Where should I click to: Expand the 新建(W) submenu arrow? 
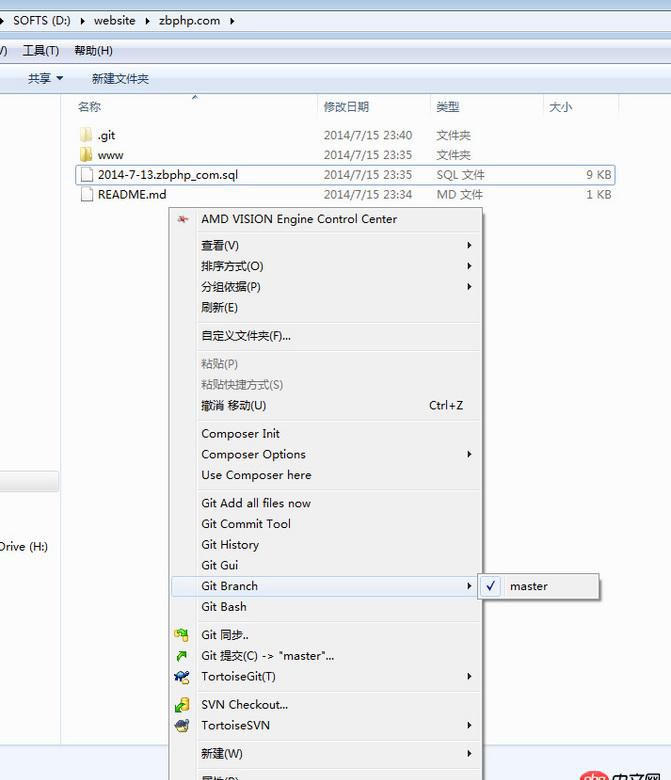coord(469,754)
